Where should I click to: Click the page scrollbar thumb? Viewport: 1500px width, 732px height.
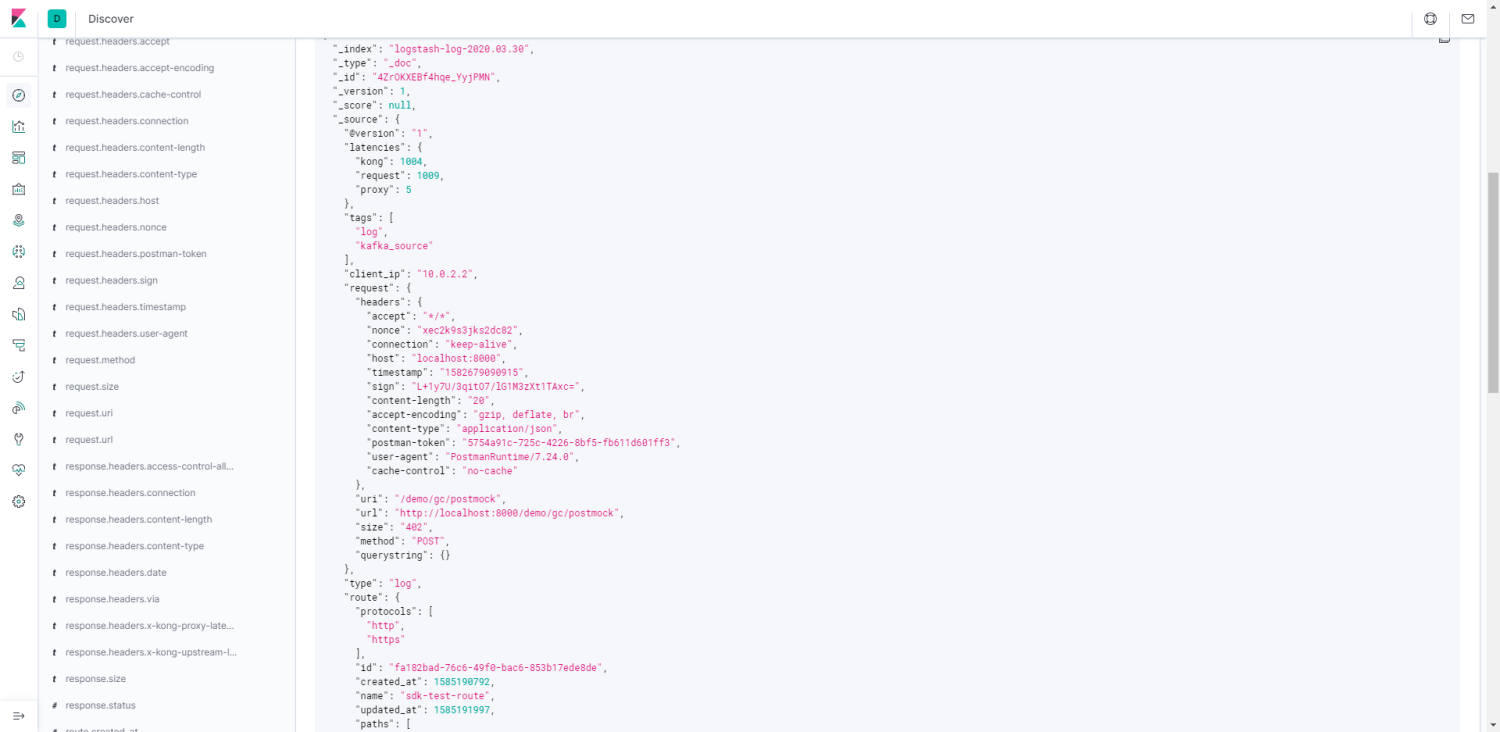(x=1494, y=282)
